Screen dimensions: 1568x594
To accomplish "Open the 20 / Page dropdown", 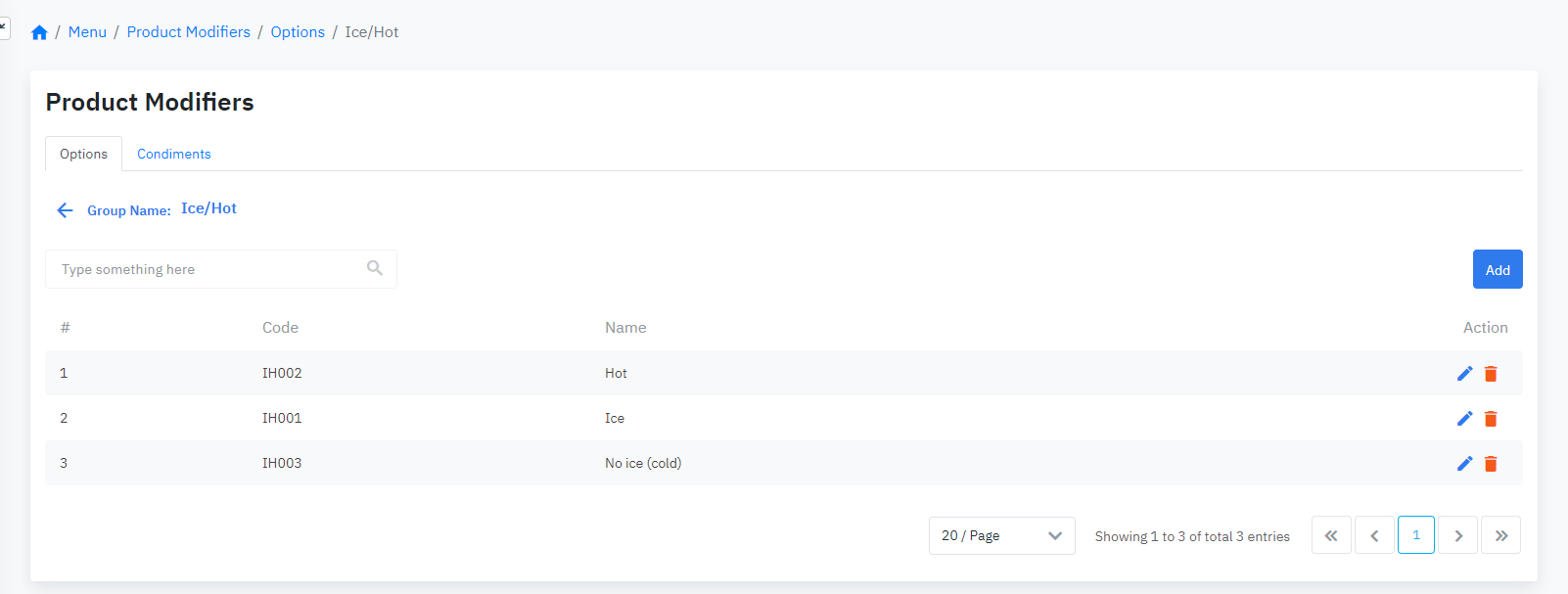I will point(1001,535).
